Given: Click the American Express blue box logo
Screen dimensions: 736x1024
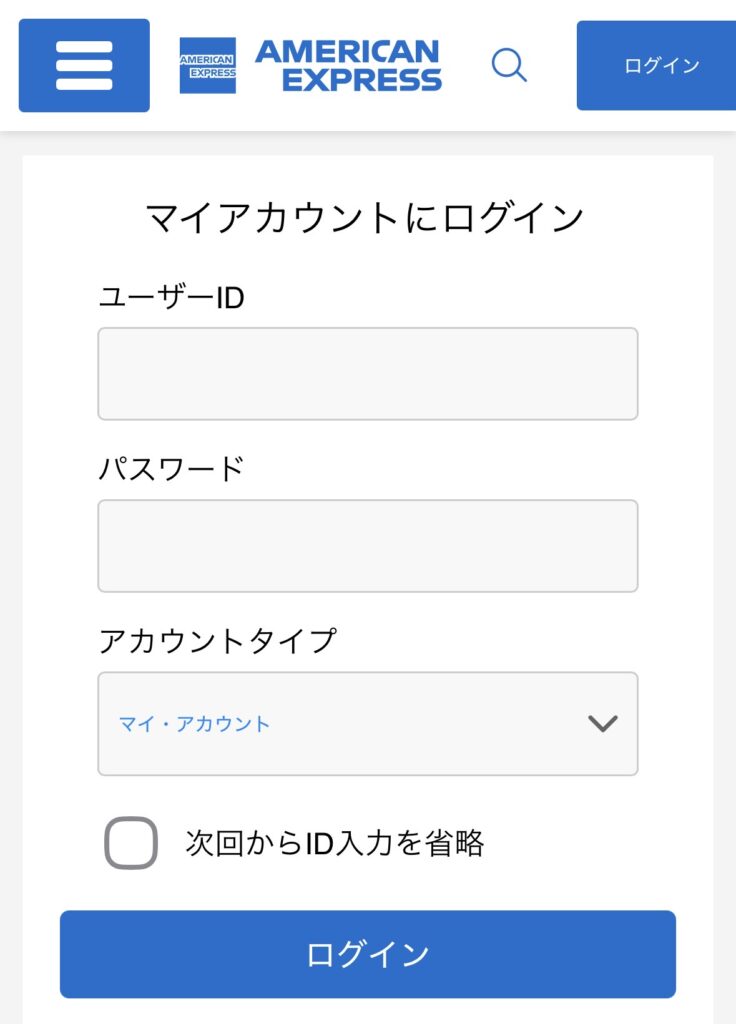Looking at the screenshot, I should point(208,66).
